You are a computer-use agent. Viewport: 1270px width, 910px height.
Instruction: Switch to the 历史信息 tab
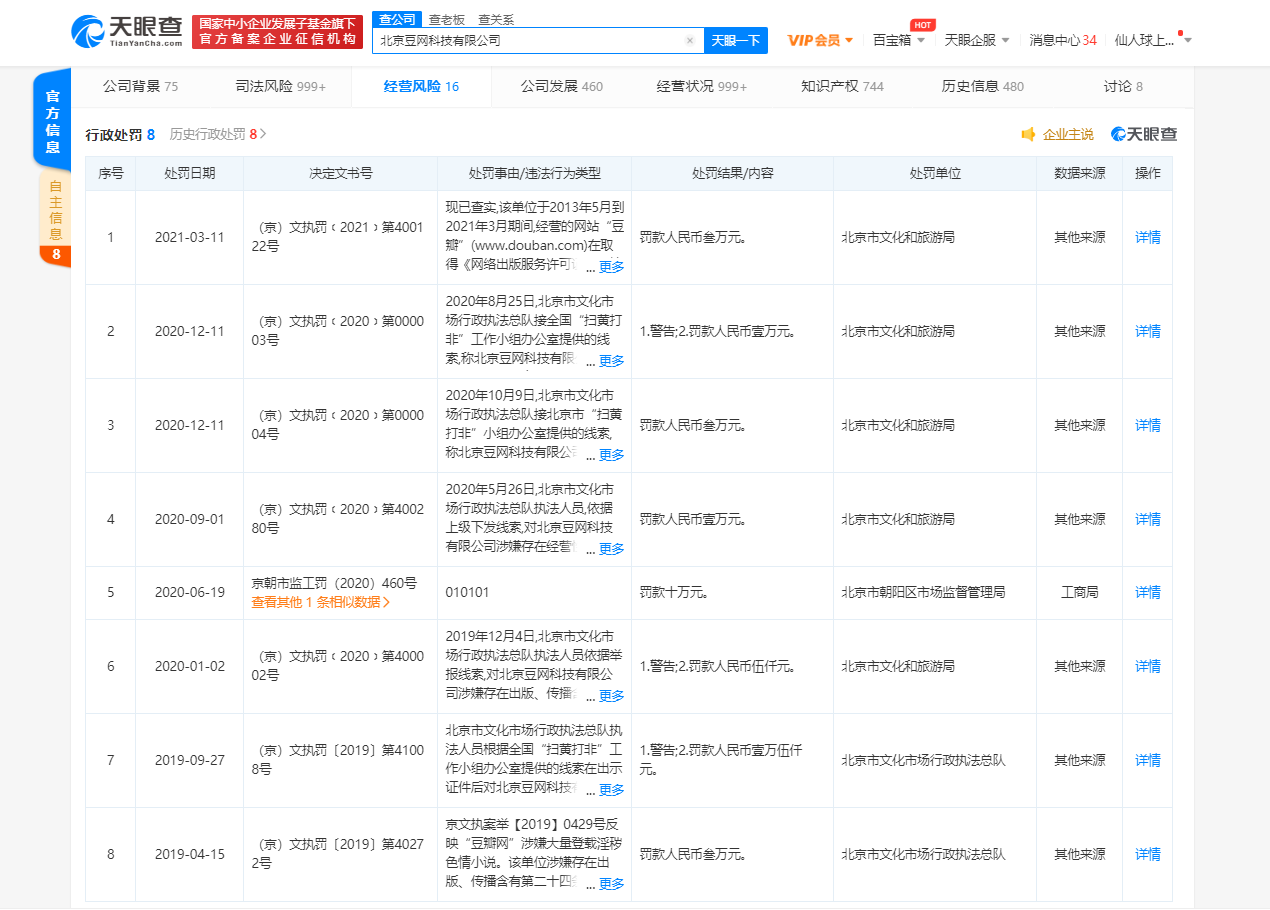(x=982, y=87)
